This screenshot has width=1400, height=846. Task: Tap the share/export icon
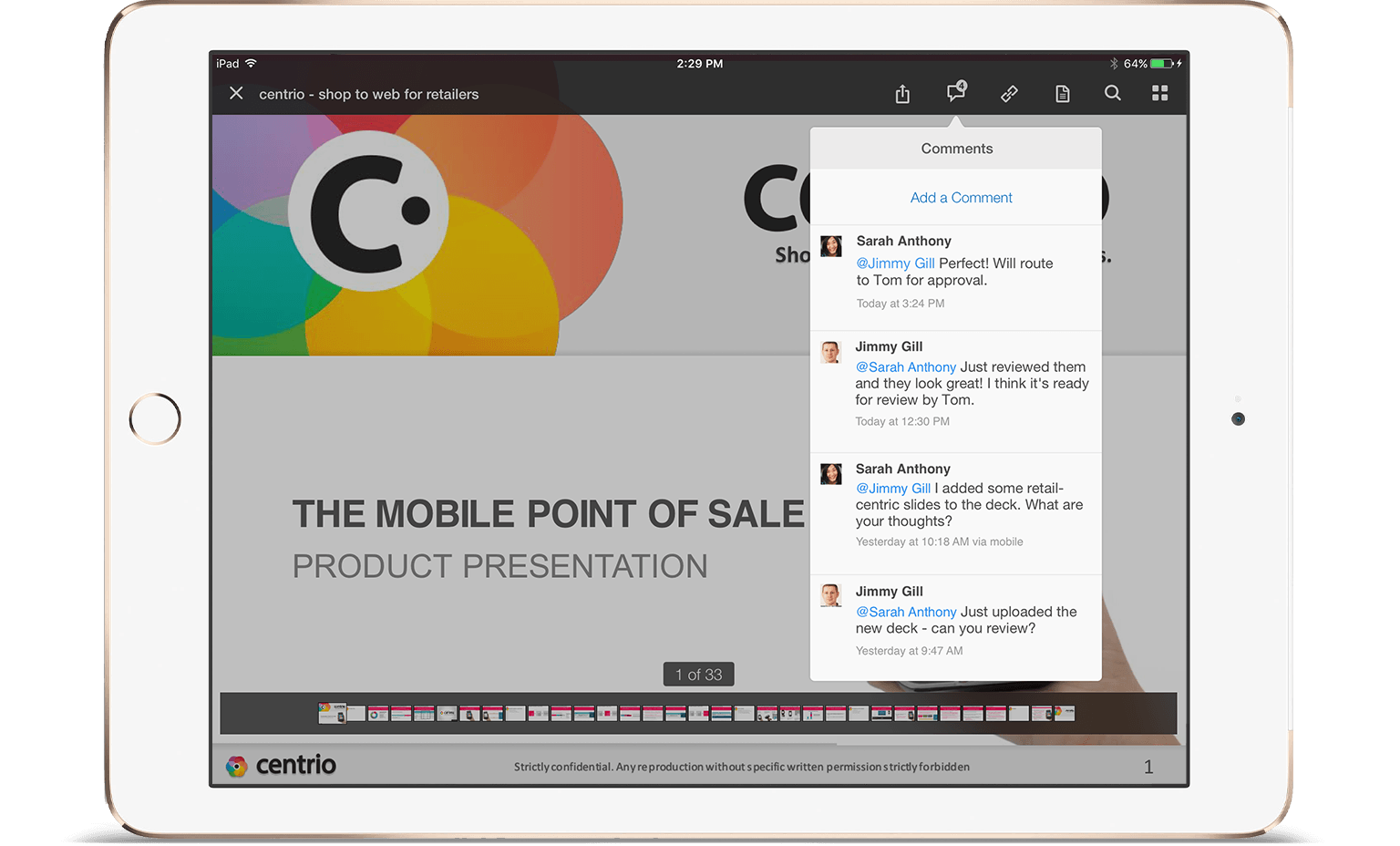(902, 94)
